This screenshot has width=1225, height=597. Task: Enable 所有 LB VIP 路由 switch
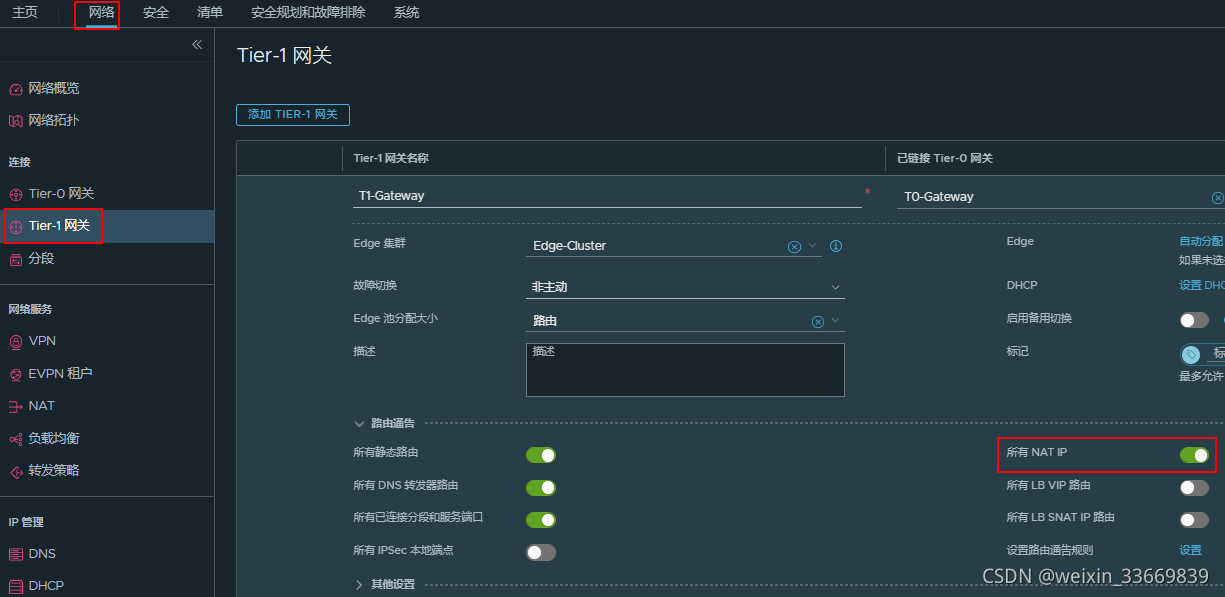[1194, 488]
